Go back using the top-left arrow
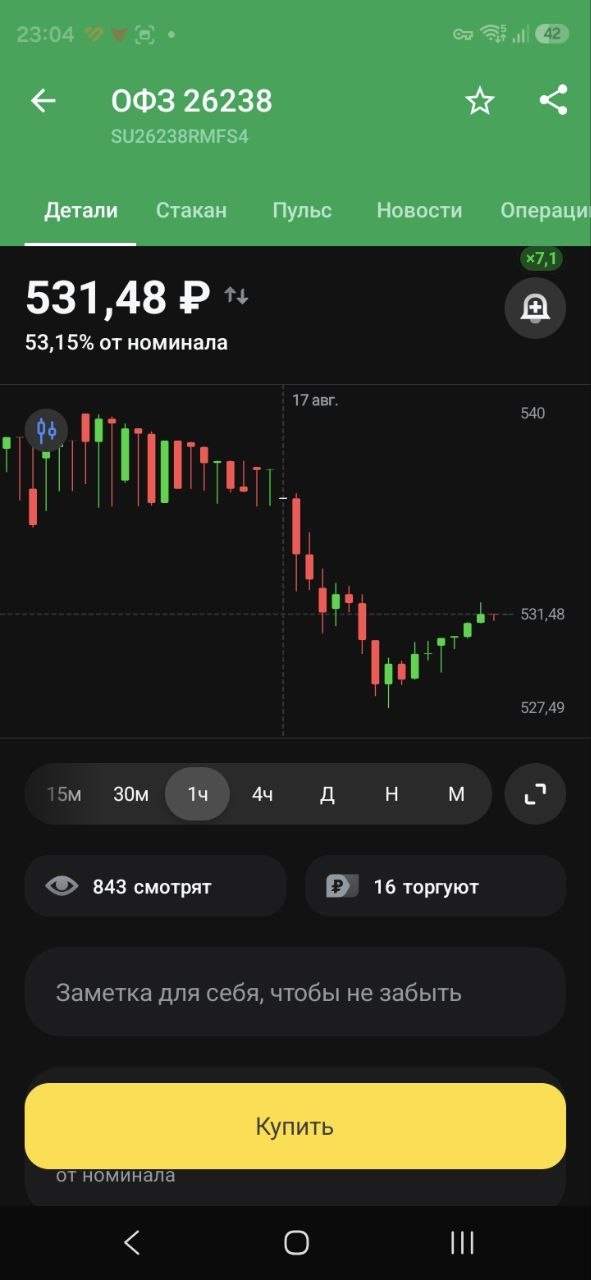This screenshot has width=591, height=1280. (43, 101)
